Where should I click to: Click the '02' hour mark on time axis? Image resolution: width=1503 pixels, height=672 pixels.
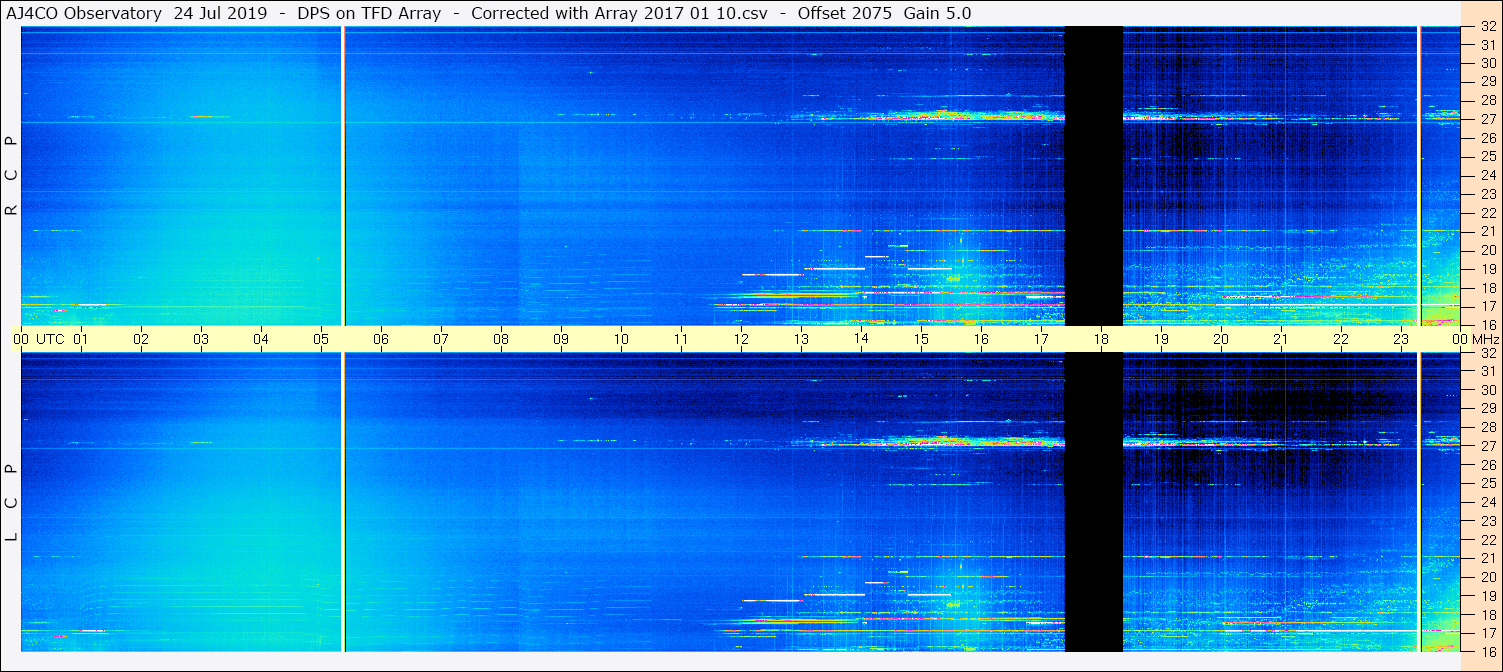141,339
